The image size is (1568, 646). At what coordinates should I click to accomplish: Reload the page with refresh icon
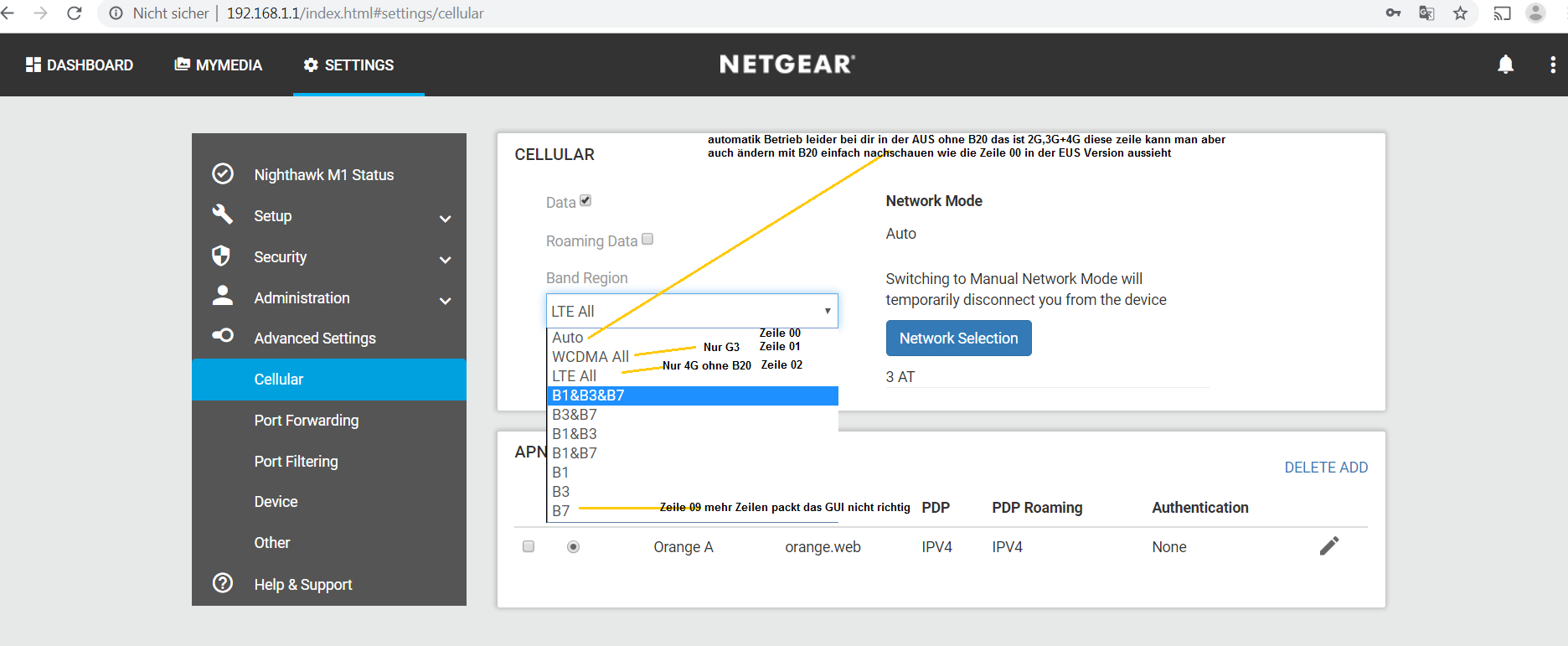pyautogui.click(x=75, y=13)
